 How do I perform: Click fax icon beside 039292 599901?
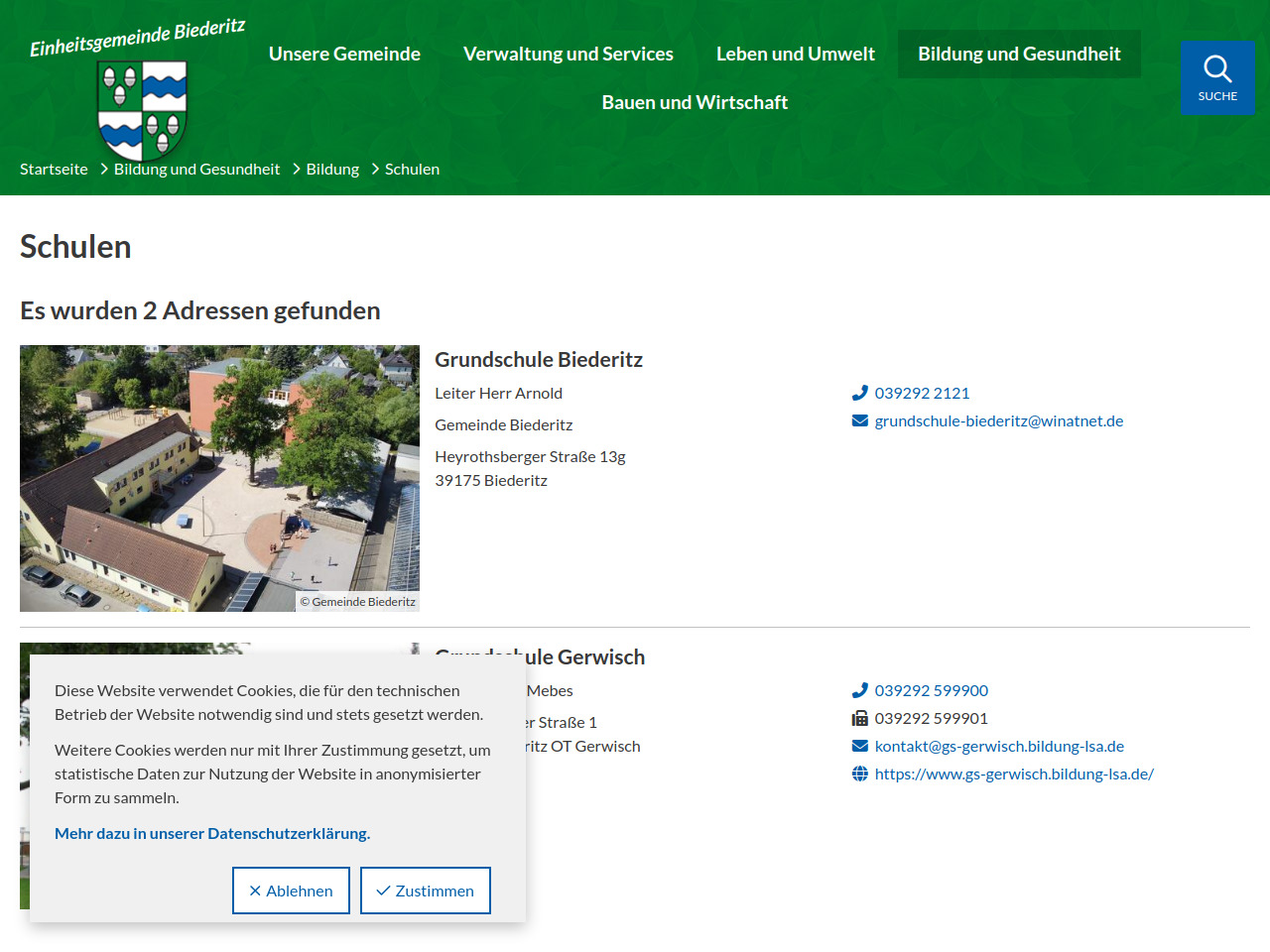pyautogui.click(x=860, y=718)
